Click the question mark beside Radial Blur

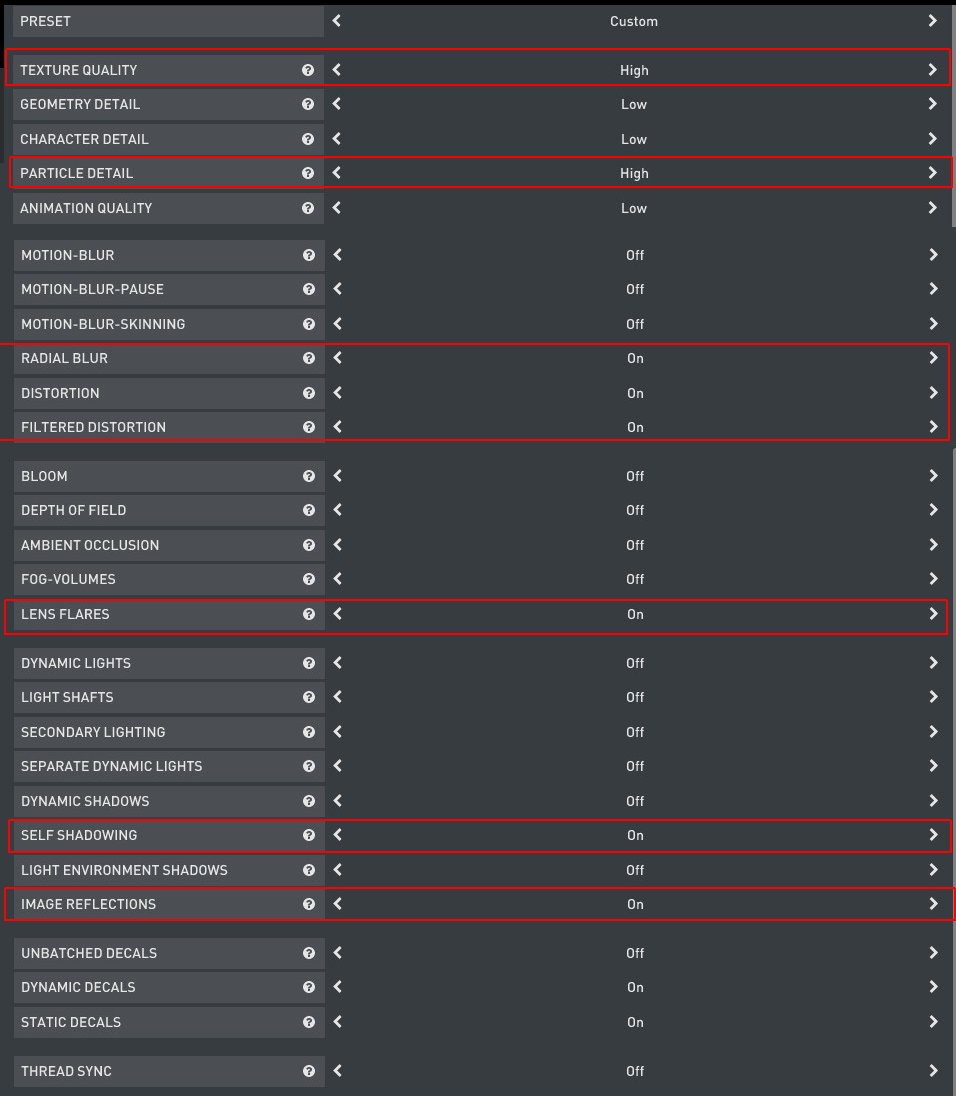[x=309, y=358]
